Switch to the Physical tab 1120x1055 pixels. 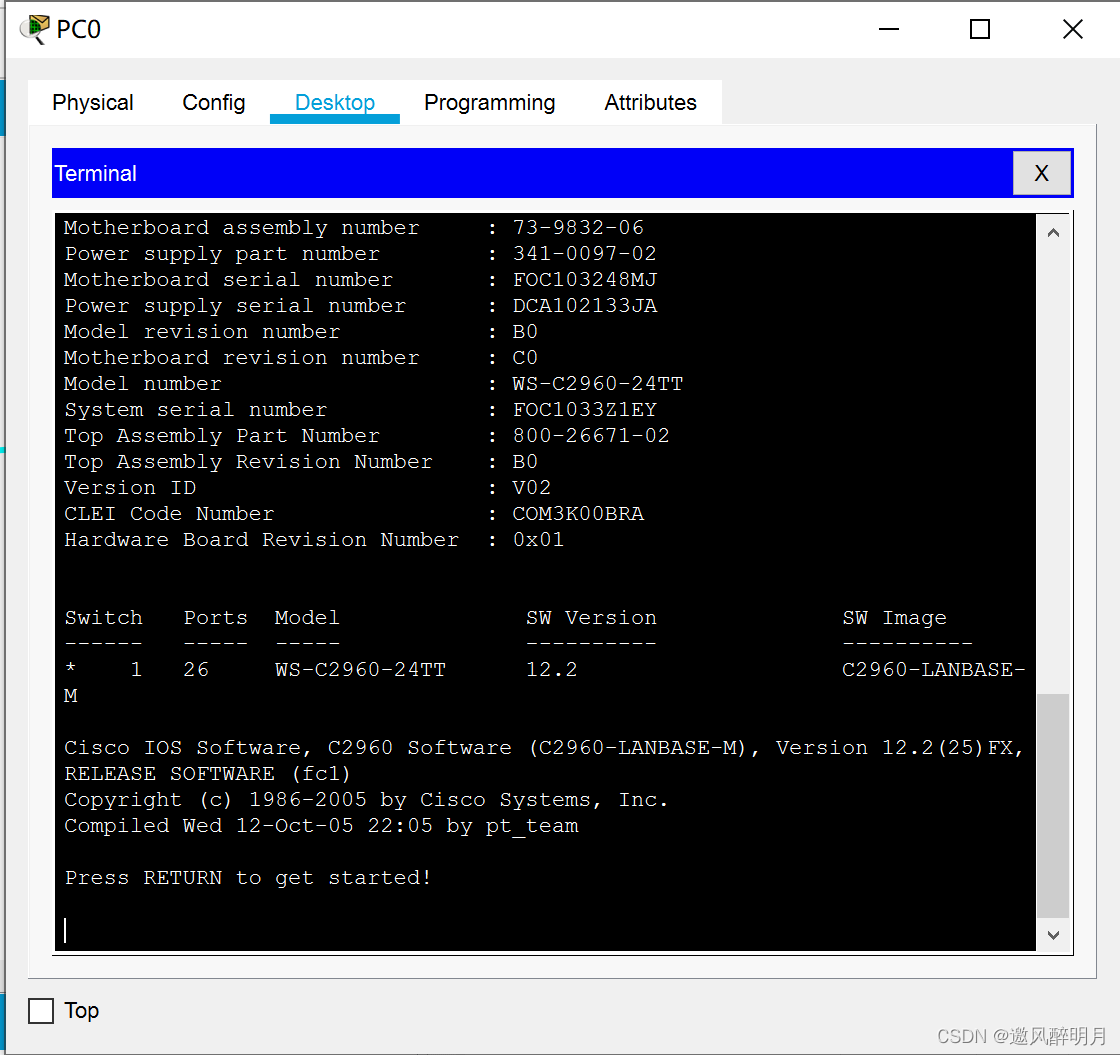[93, 102]
